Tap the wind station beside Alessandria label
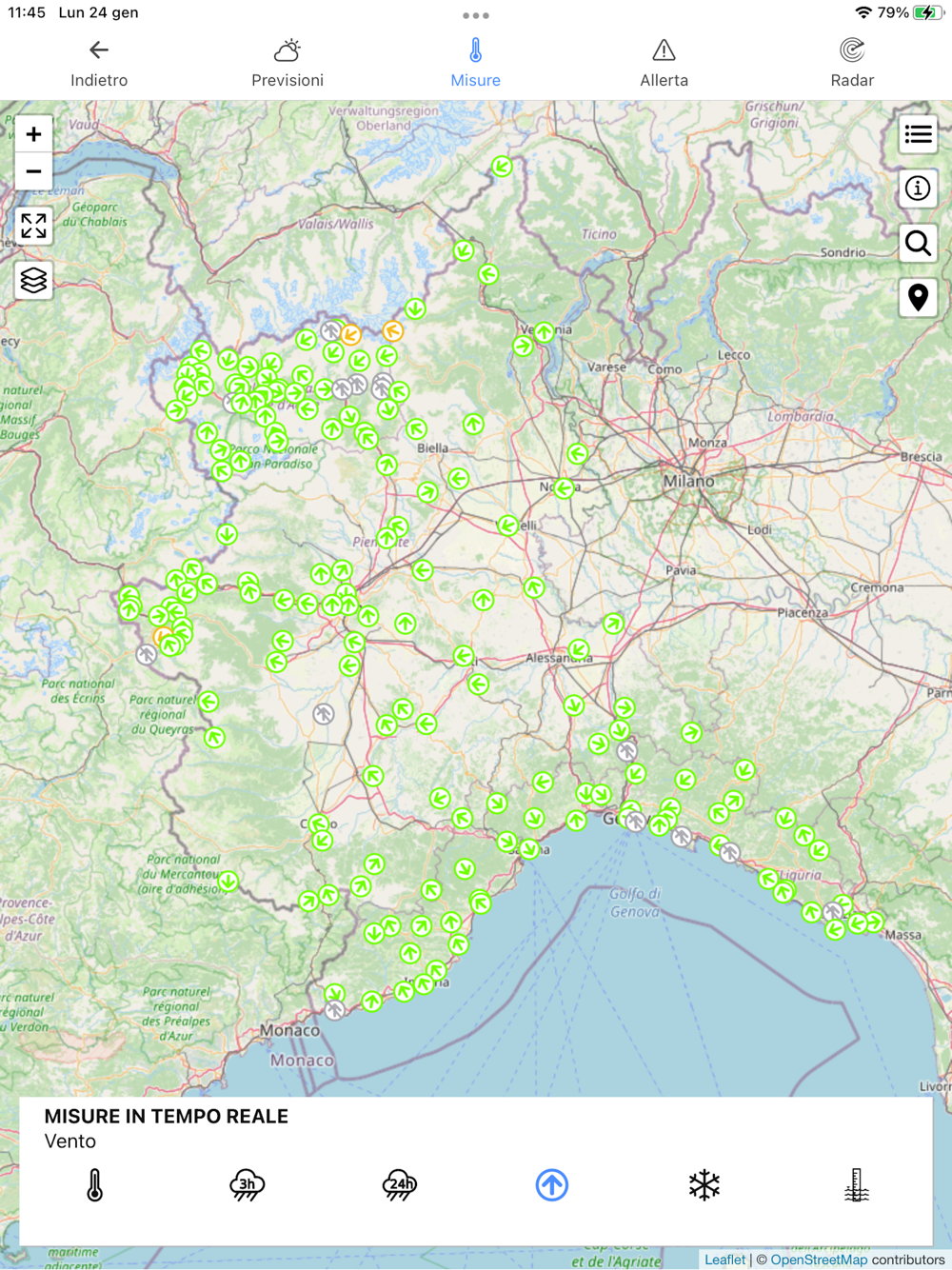This screenshot has width=952, height=1270. point(579,650)
